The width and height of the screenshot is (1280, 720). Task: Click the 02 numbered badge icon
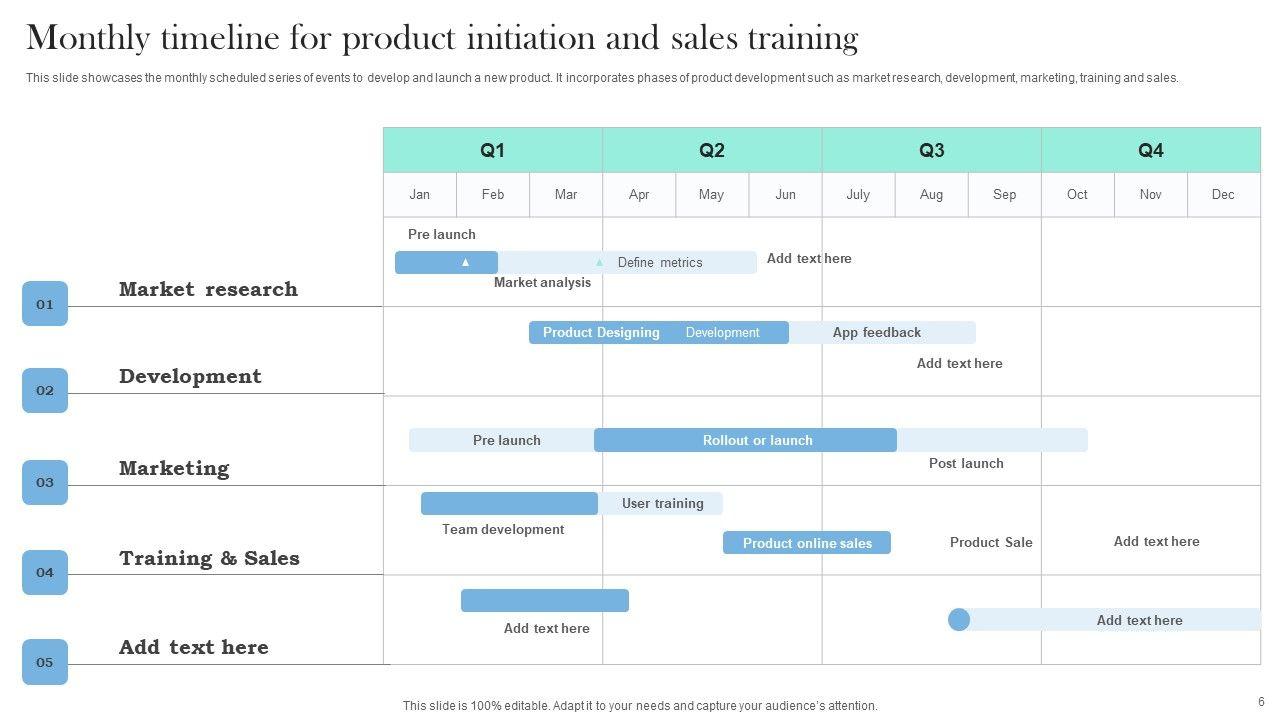[x=45, y=391]
